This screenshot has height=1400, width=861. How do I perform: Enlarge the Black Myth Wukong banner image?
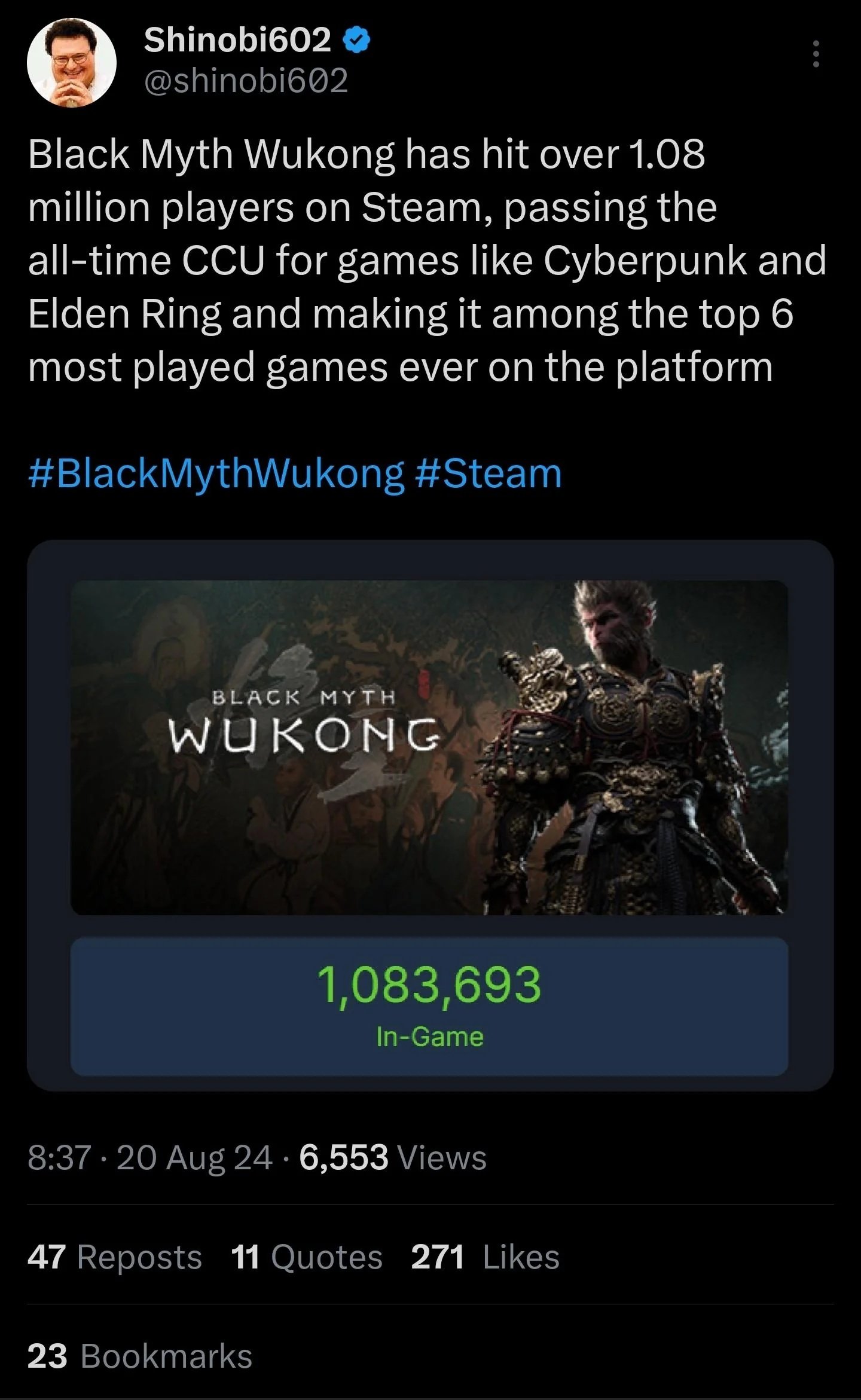[x=429, y=747]
